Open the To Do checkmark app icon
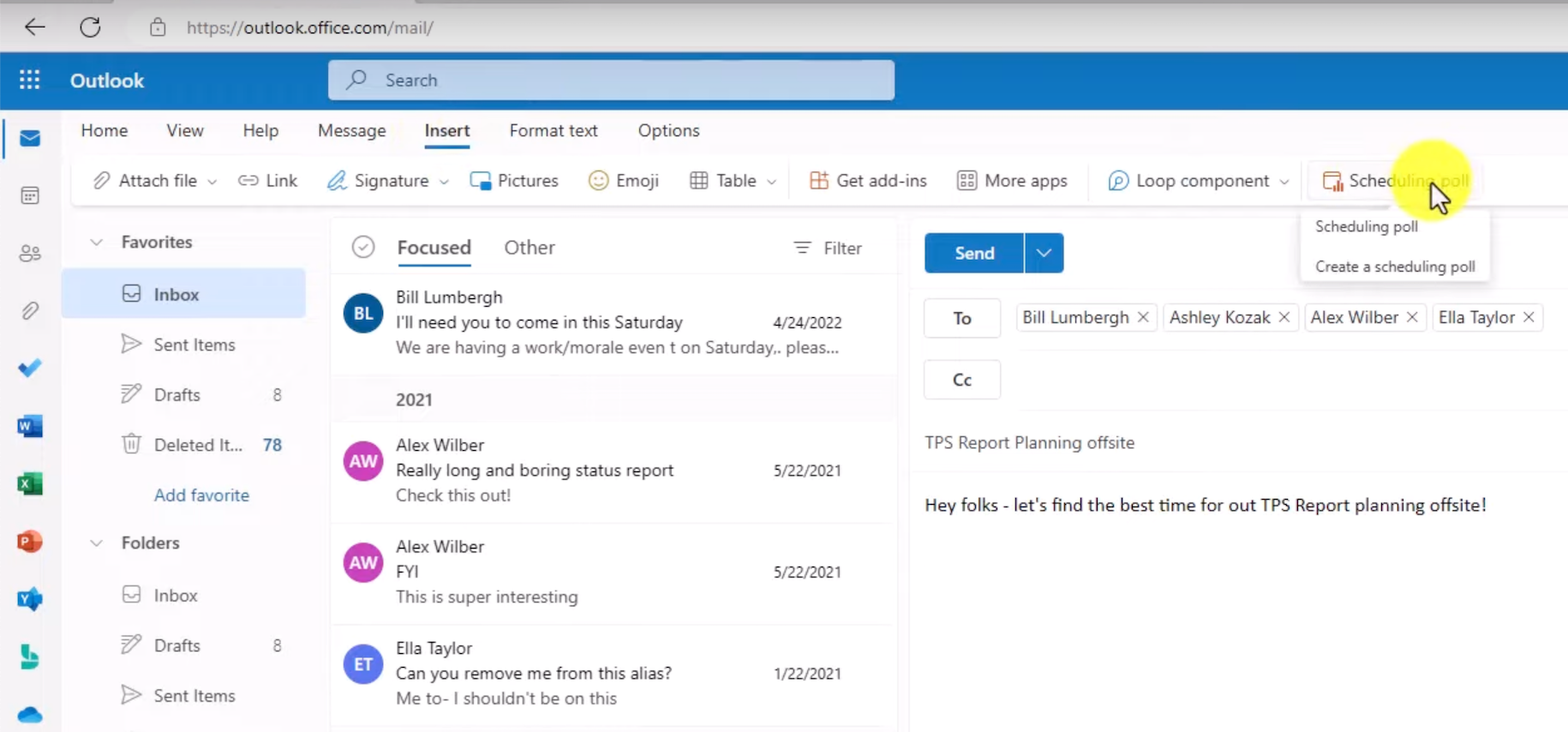This screenshot has height=732, width=1568. point(30,368)
